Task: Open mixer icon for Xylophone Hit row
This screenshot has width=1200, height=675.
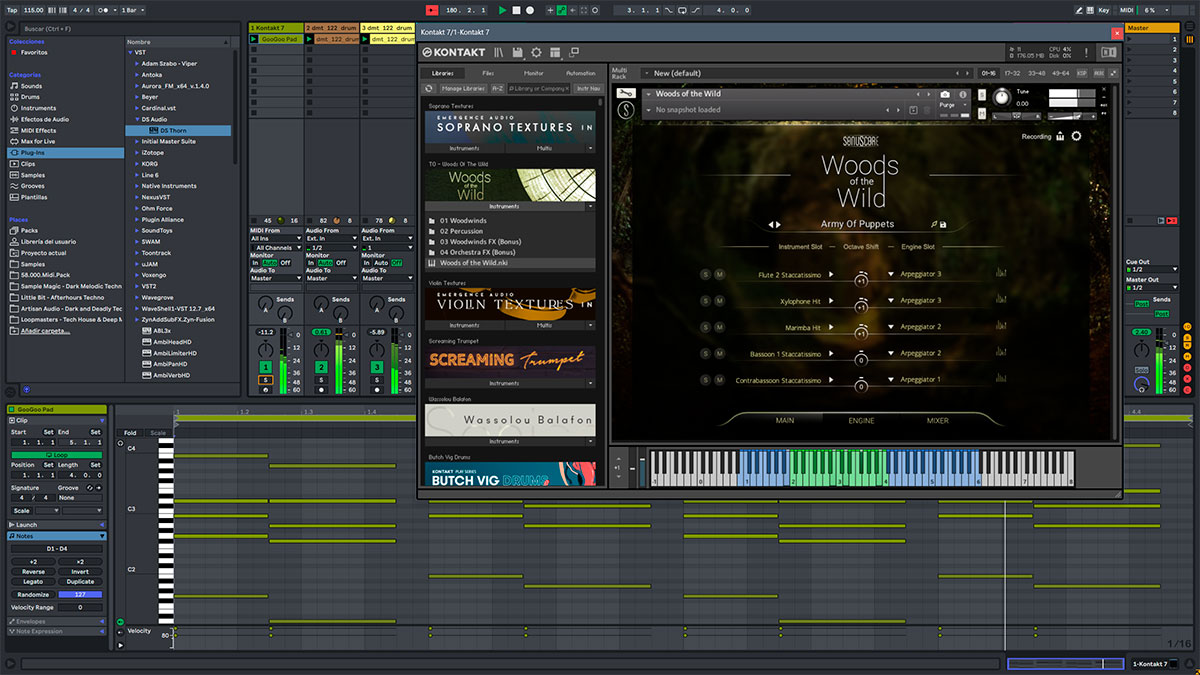Action: click(1000, 300)
